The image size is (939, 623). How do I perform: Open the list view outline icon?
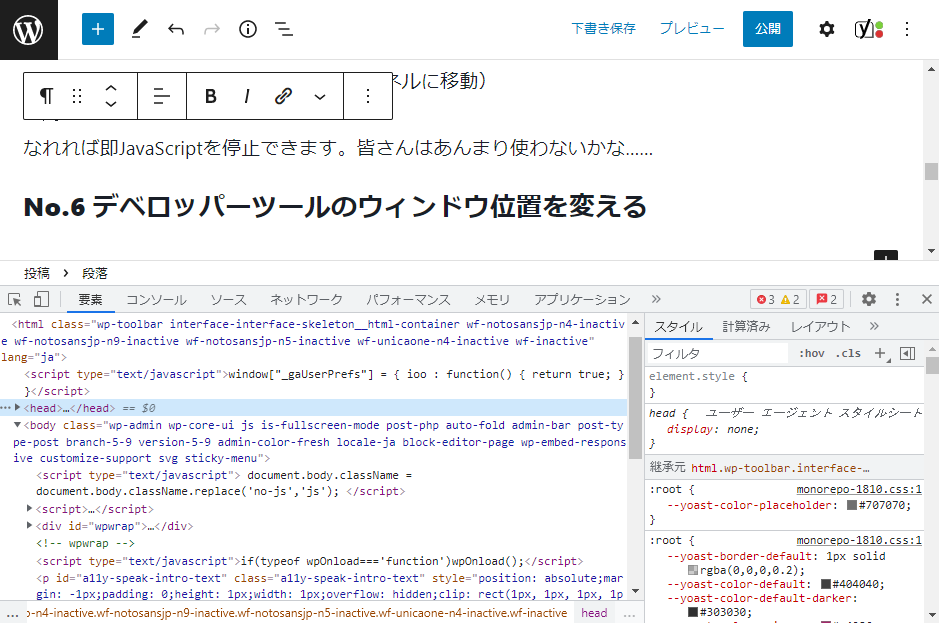coord(283,29)
